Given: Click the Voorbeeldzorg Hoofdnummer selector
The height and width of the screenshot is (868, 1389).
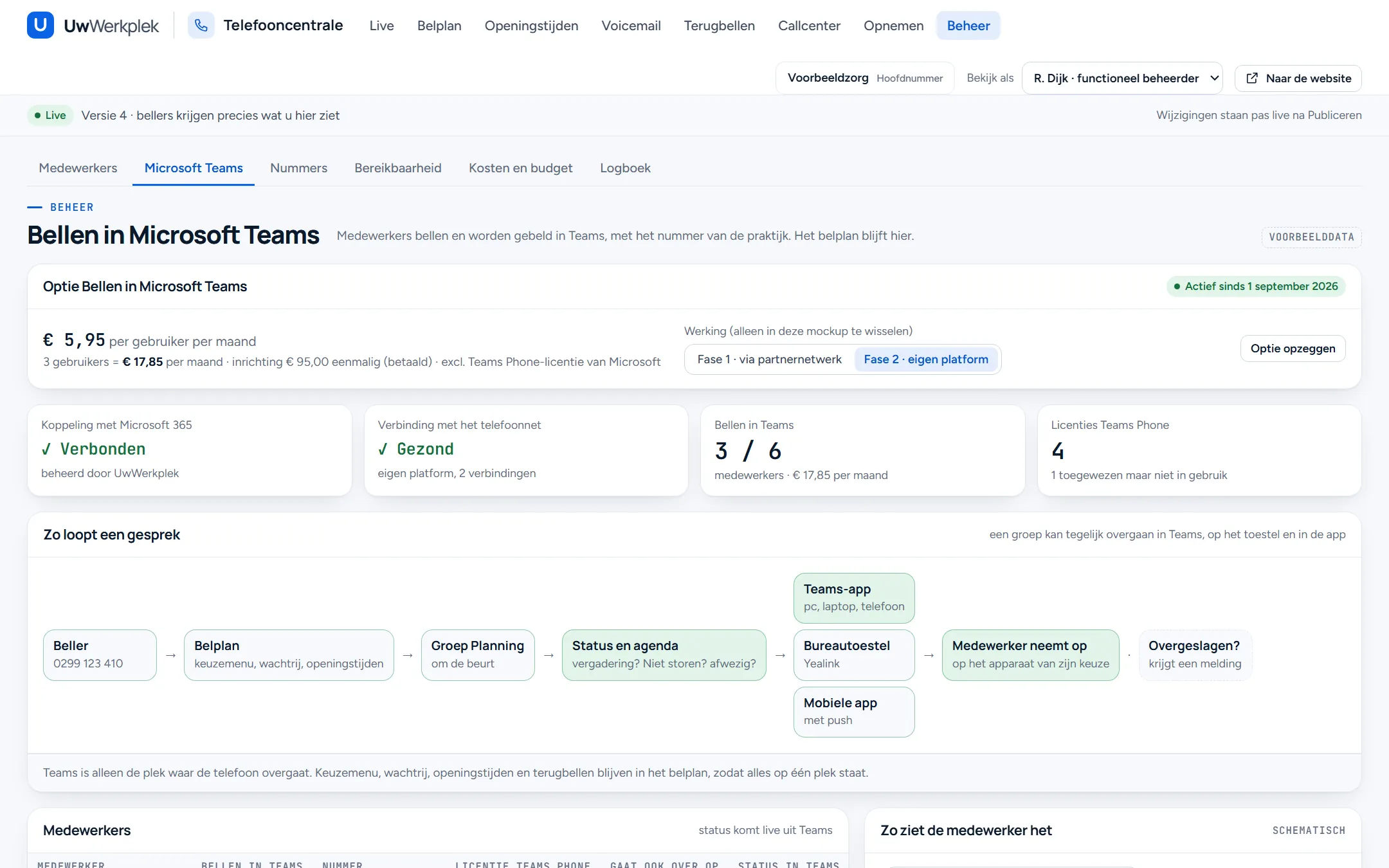Looking at the screenshot, I should [x=865, y=78].
